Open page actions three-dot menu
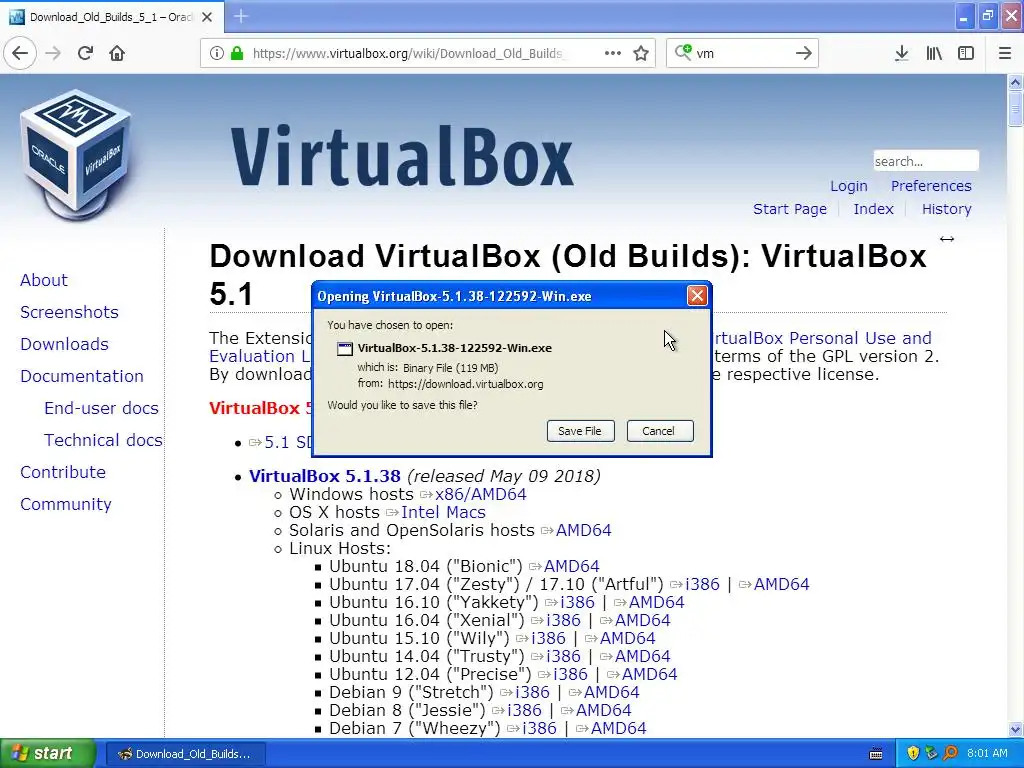Screen dimensions: 1024x768 (613, 53)
